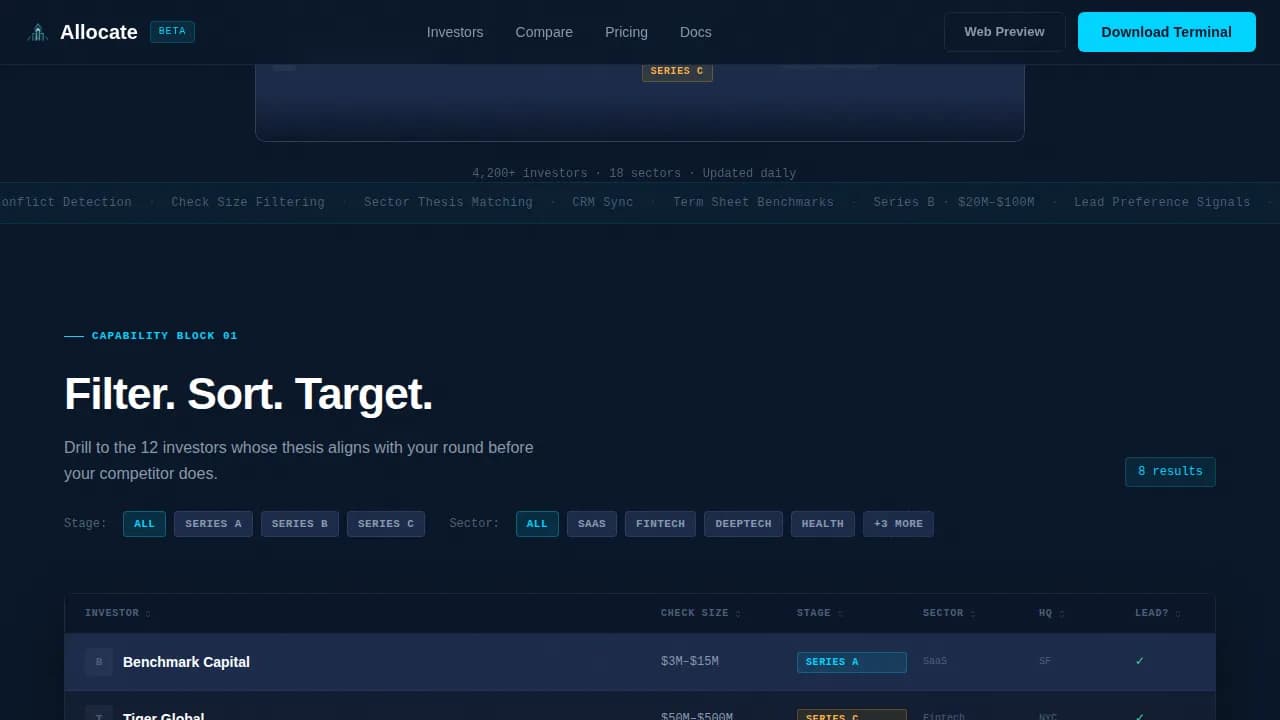
Task: Toggle the HEALTH sector filter
Action: coord(822,523)
